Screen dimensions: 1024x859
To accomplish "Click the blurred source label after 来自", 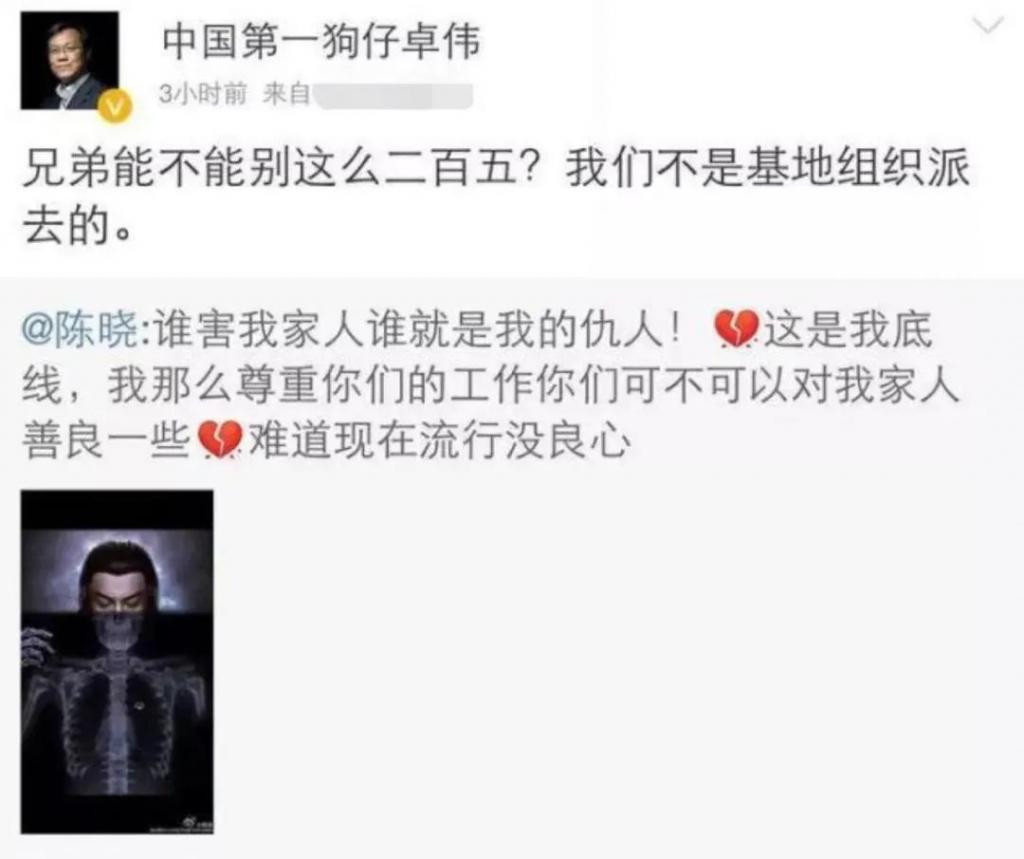I will pos(394,95).
